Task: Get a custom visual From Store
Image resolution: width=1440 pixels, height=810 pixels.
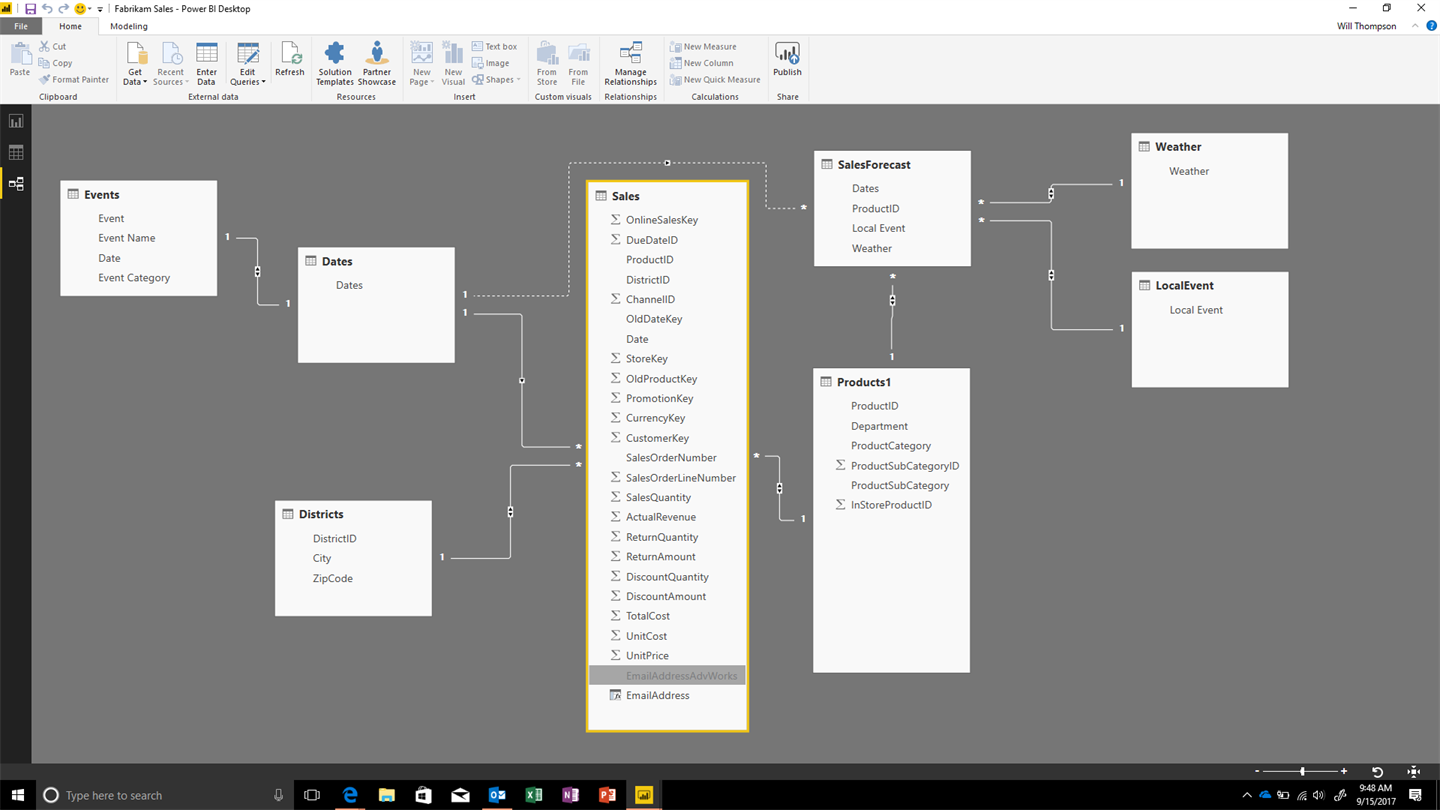Action: (x=547, y=64)
